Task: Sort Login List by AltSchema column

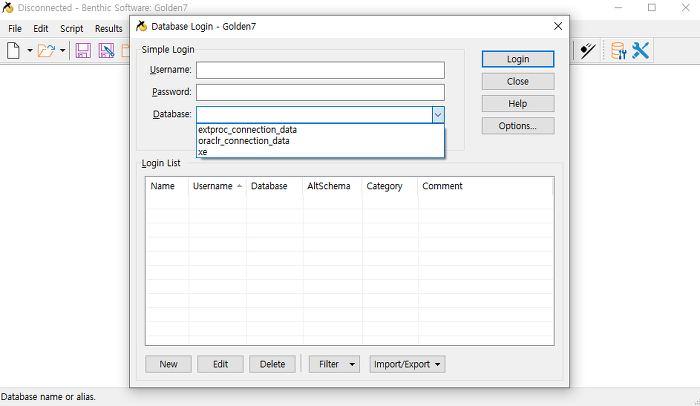Action: click(332, 186)
